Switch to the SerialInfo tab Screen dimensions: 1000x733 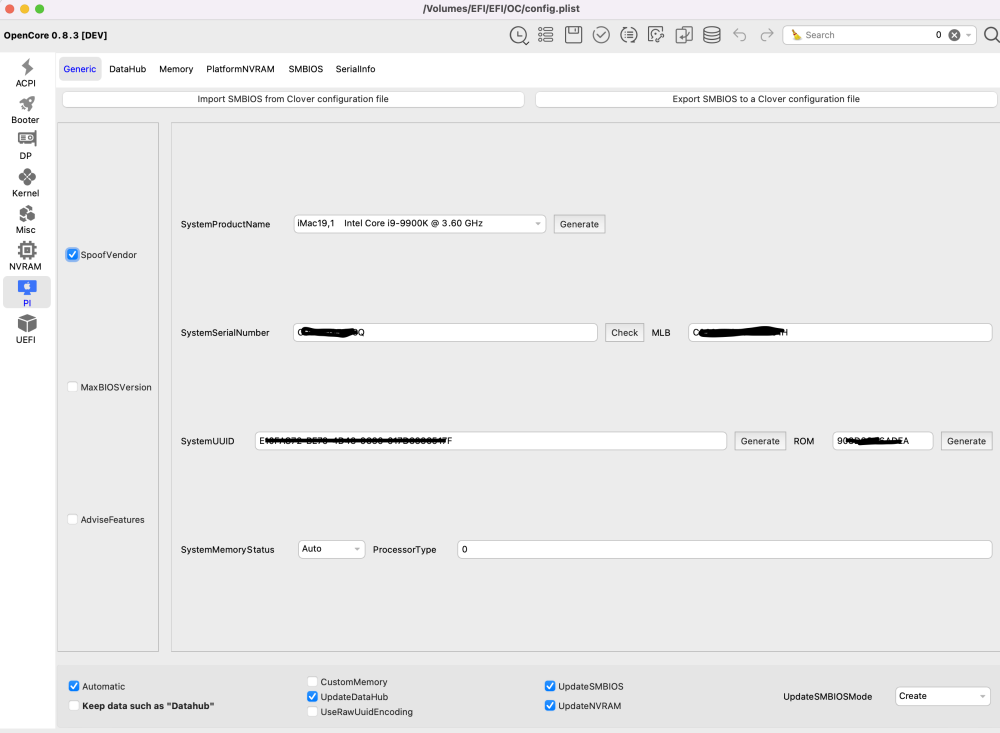[x=355, y=69]
